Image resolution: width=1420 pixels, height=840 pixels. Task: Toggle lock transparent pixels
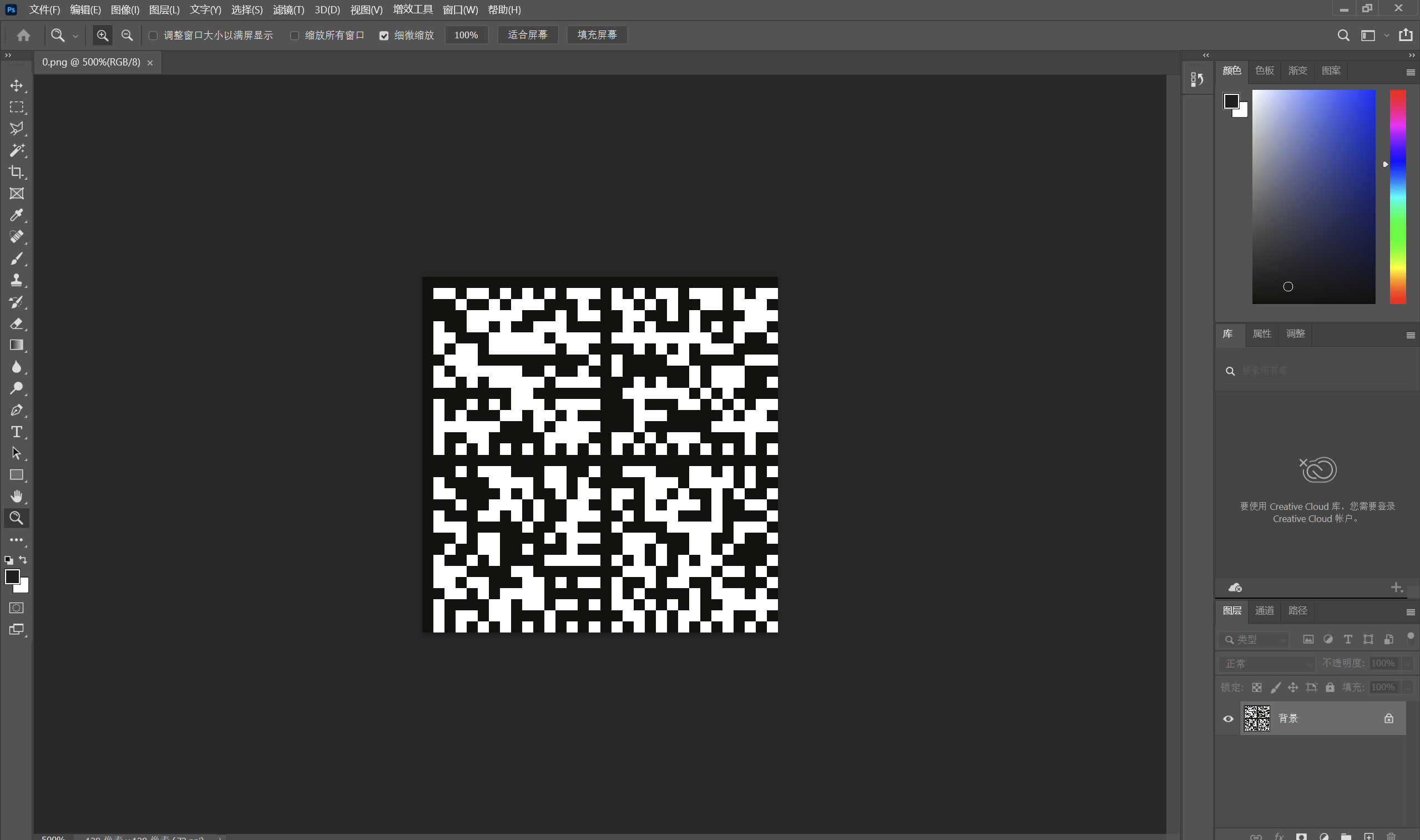click(x=1256, y=687)
